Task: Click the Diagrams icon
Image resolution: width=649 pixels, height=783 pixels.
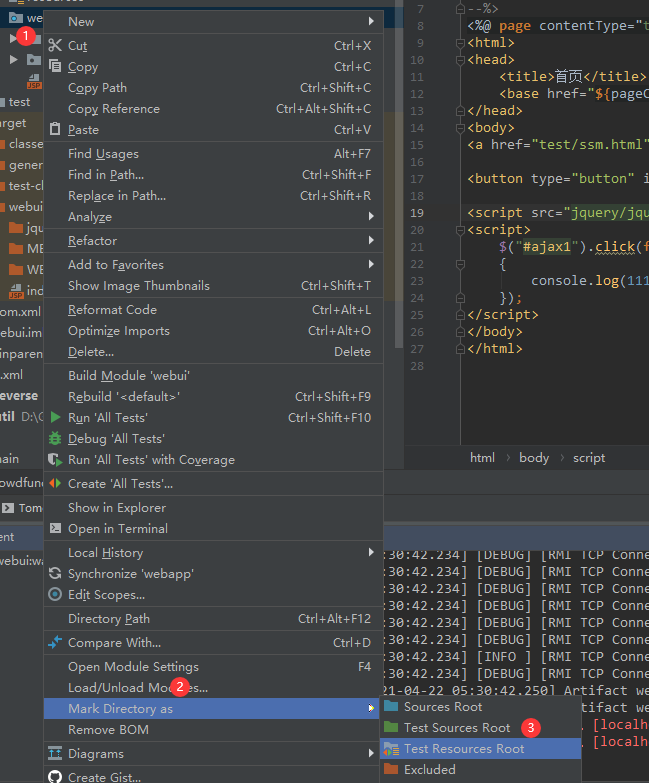Action: 55,753
